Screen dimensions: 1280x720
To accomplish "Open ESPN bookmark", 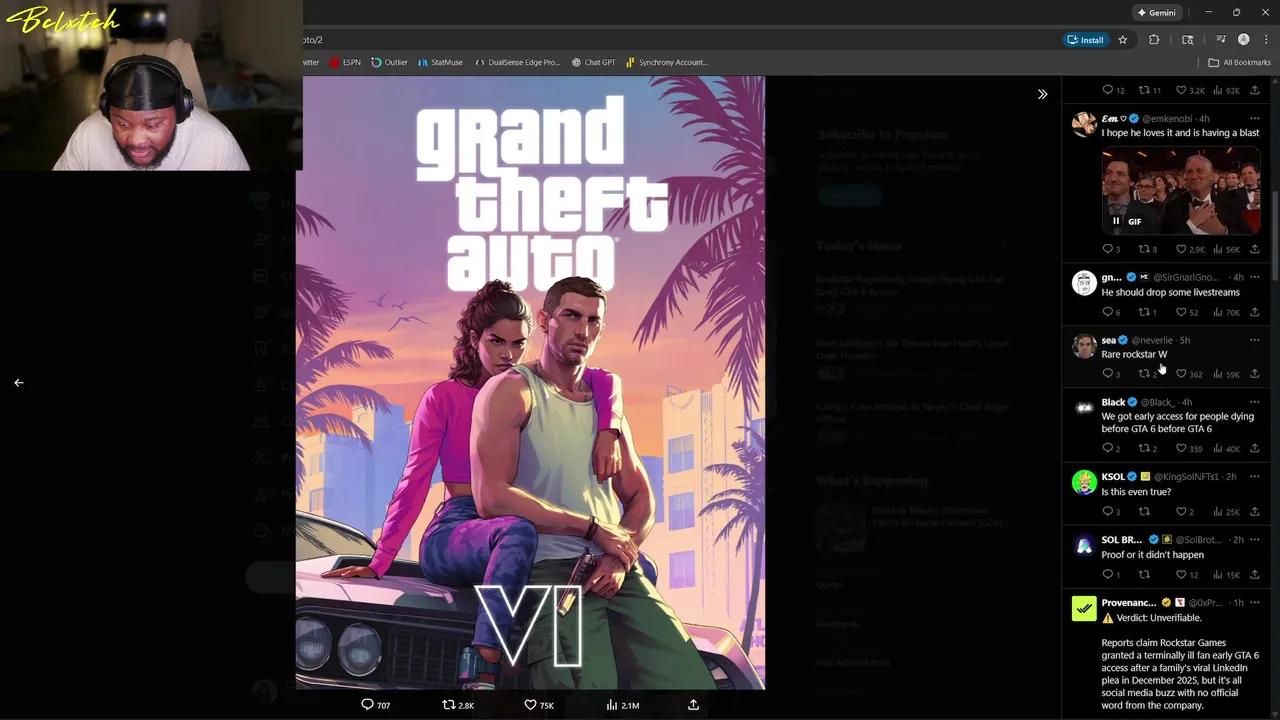I will coord(345,62).
